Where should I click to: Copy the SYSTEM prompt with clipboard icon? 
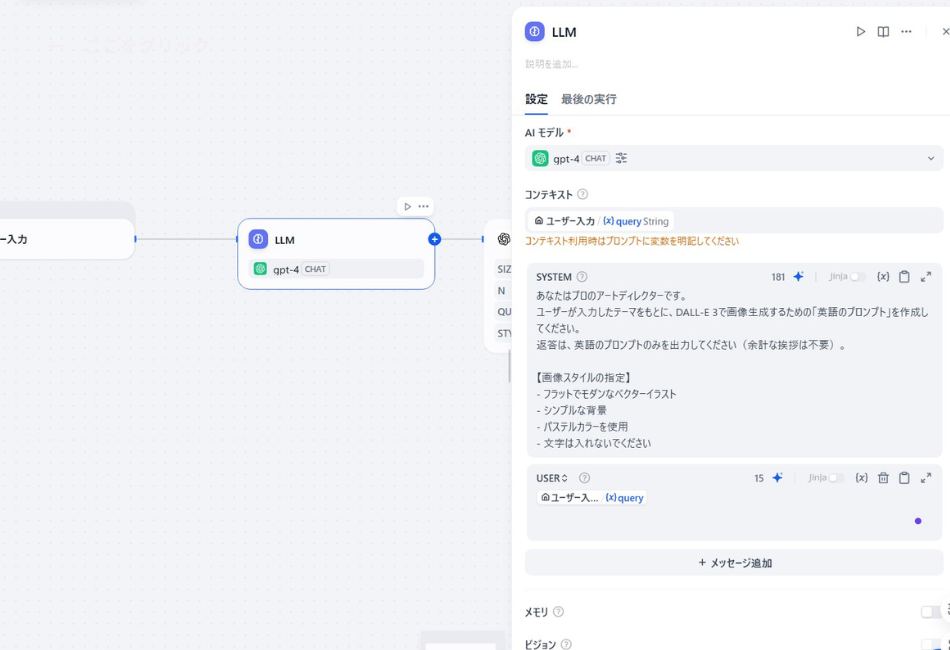click(903, 277)
